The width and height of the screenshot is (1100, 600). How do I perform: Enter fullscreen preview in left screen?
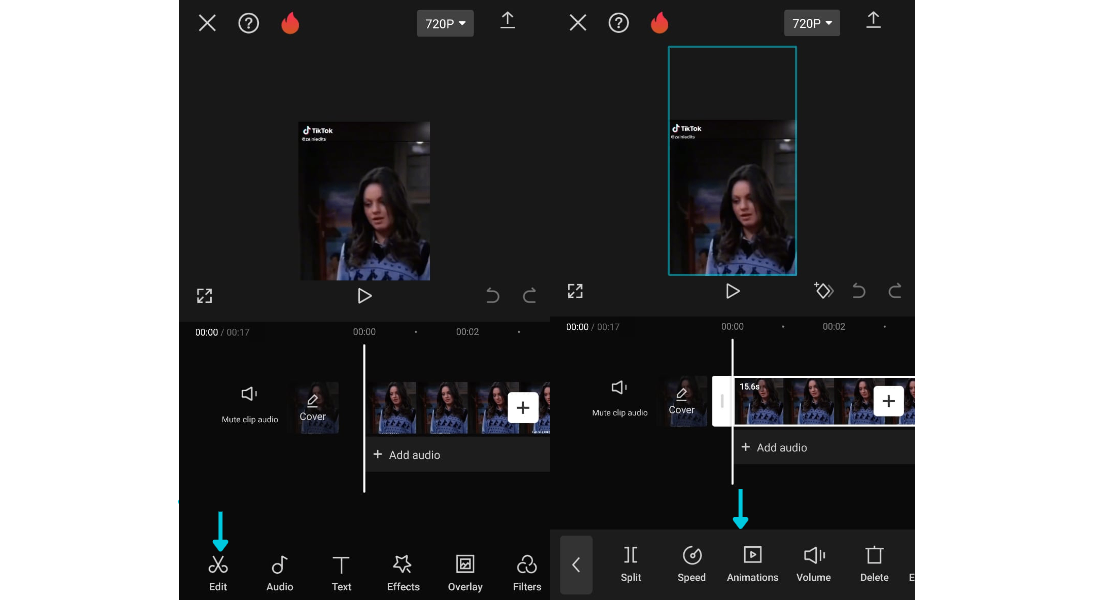click(x=204, y=296)
